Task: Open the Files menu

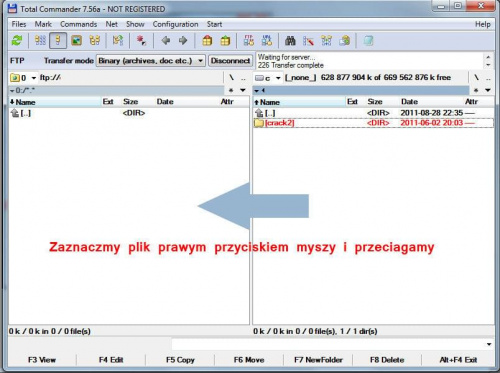Action: click(x=19, y=24)
